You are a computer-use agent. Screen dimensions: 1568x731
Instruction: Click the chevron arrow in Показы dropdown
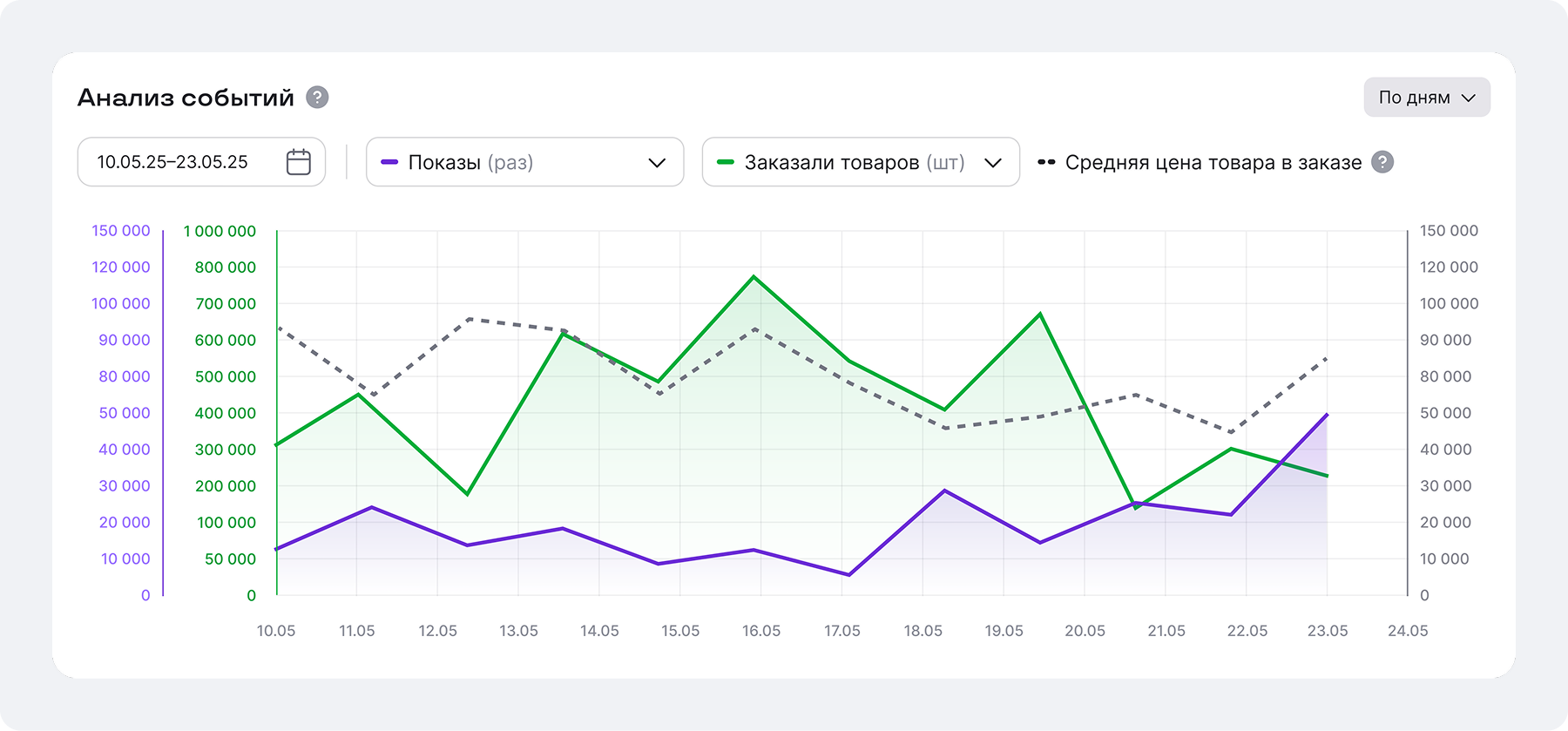click(x=657, y=163)
